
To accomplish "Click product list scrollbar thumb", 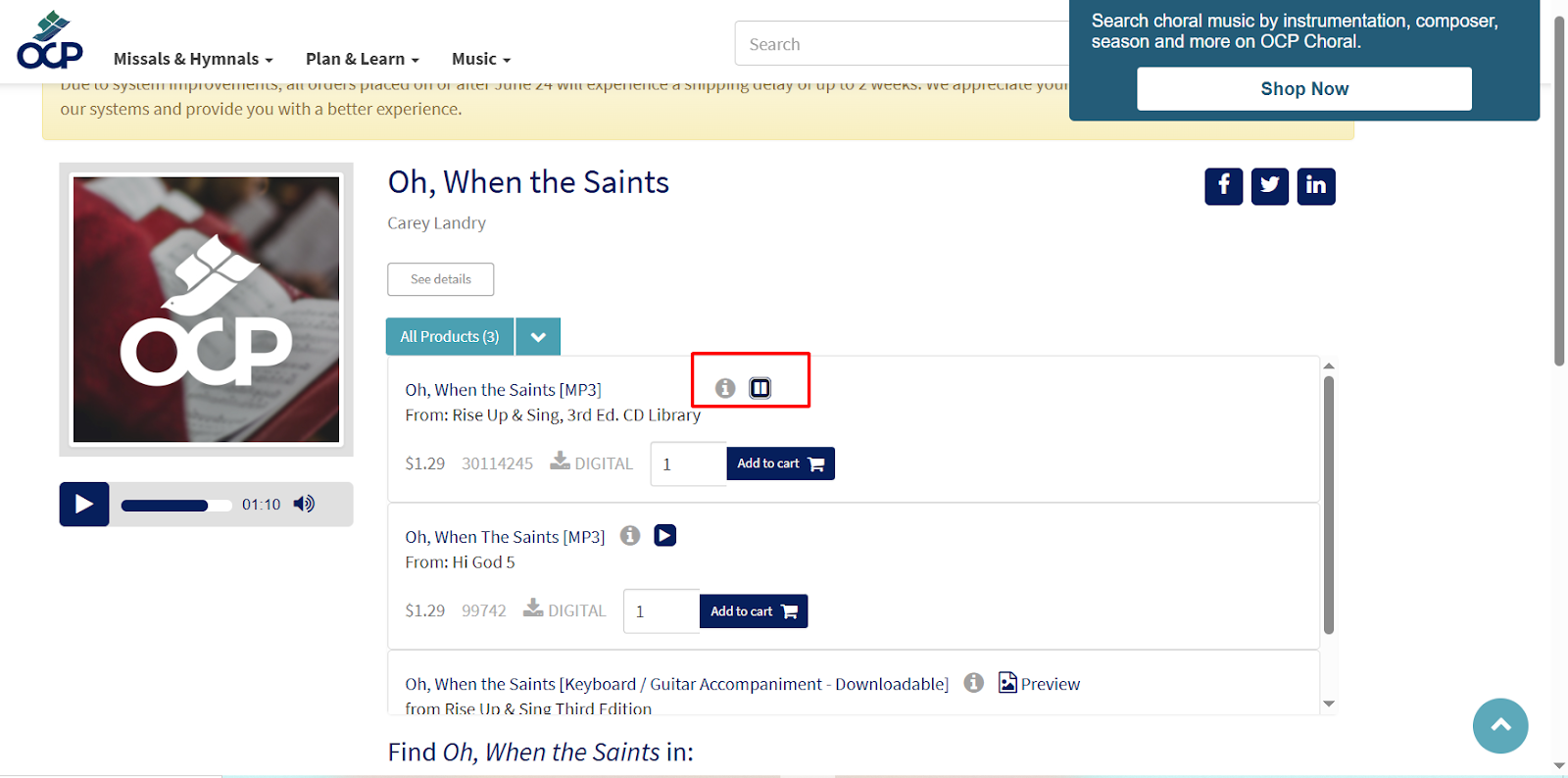I will (x=1329, y=505).
